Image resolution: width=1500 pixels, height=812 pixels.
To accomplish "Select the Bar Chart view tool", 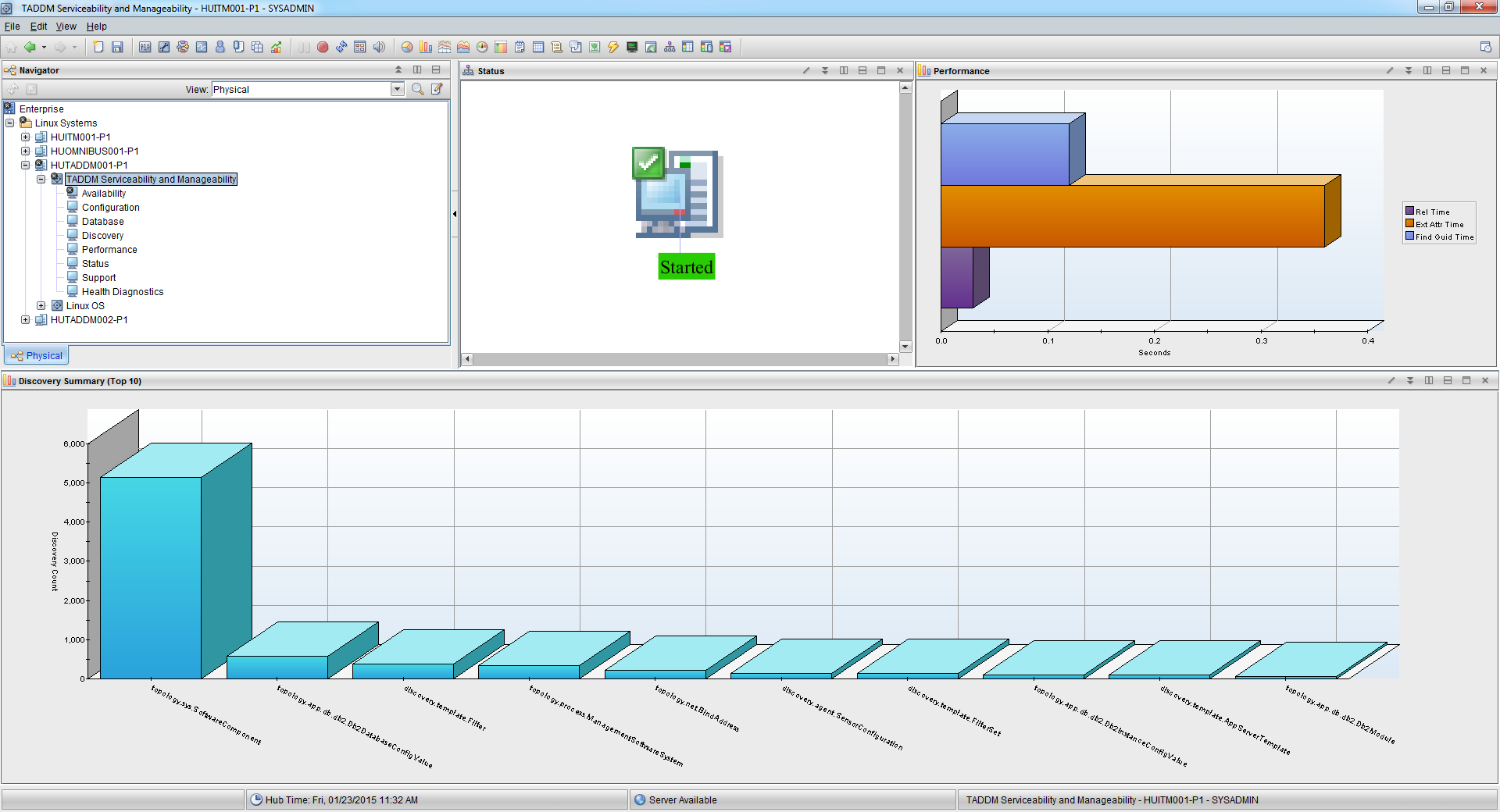I will pyautogui.click(x=426, y=47).
